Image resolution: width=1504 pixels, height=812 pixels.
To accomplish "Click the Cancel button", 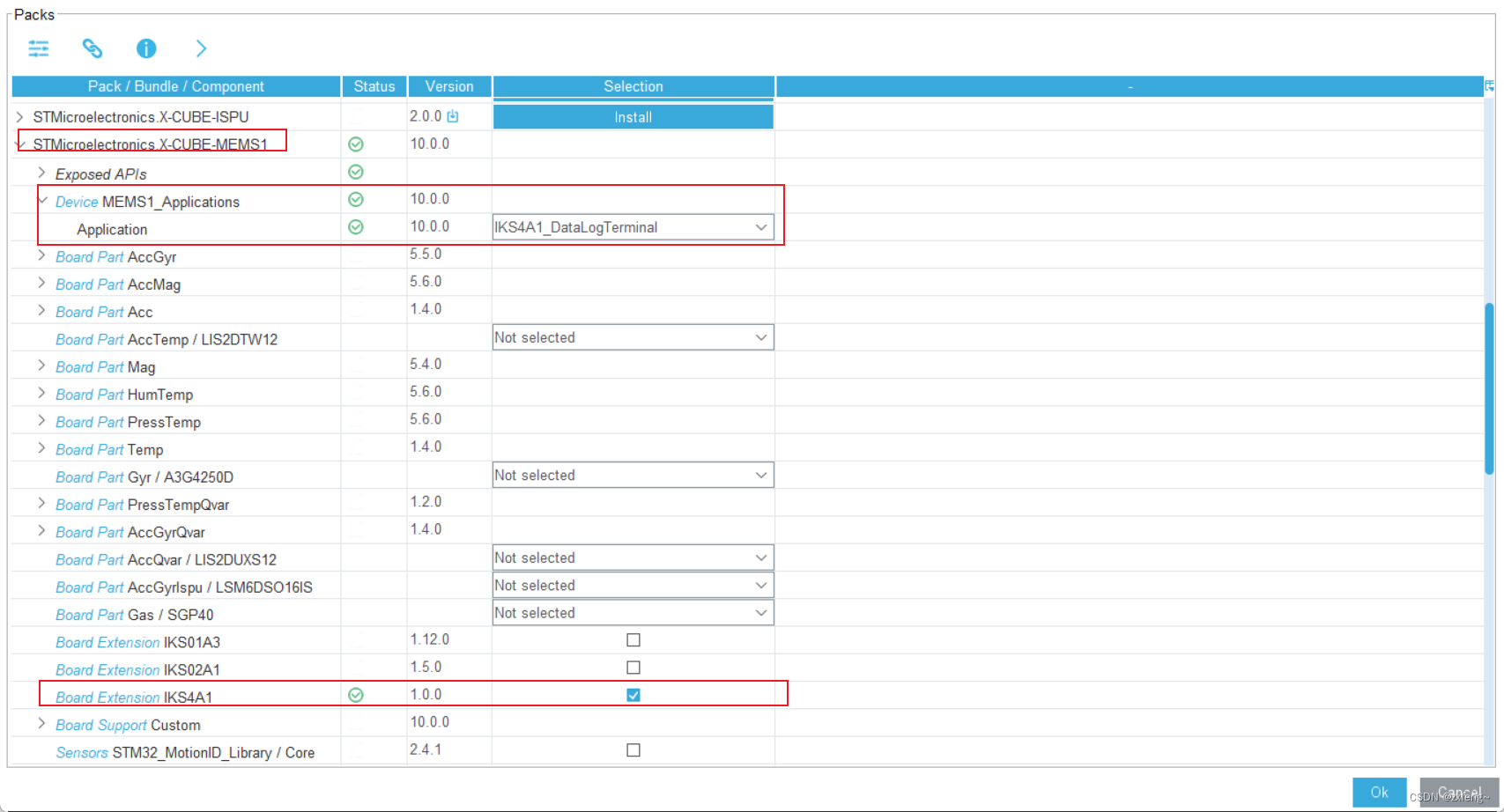I will [x=1458, y=792].
